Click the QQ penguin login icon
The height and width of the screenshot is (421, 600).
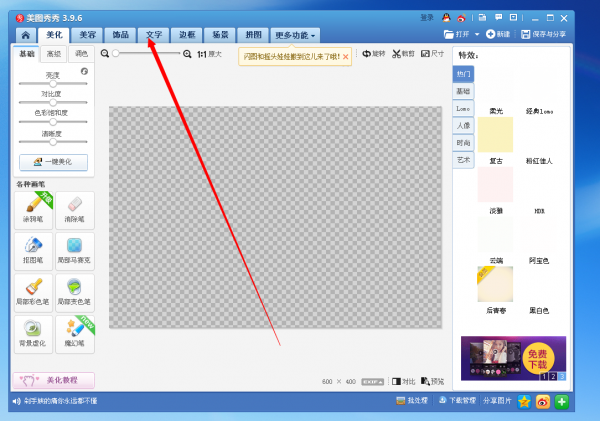tap(446, 18)
